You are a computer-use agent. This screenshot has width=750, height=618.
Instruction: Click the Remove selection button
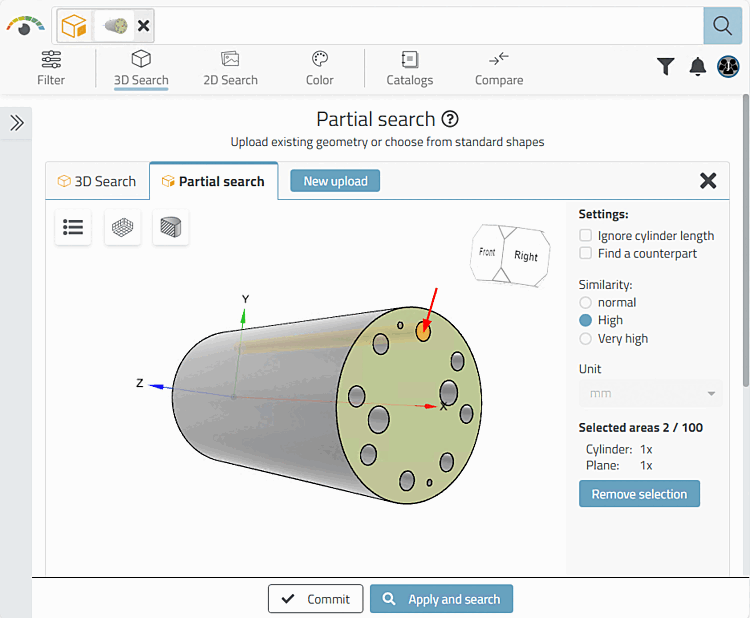(x=639, y=494)
